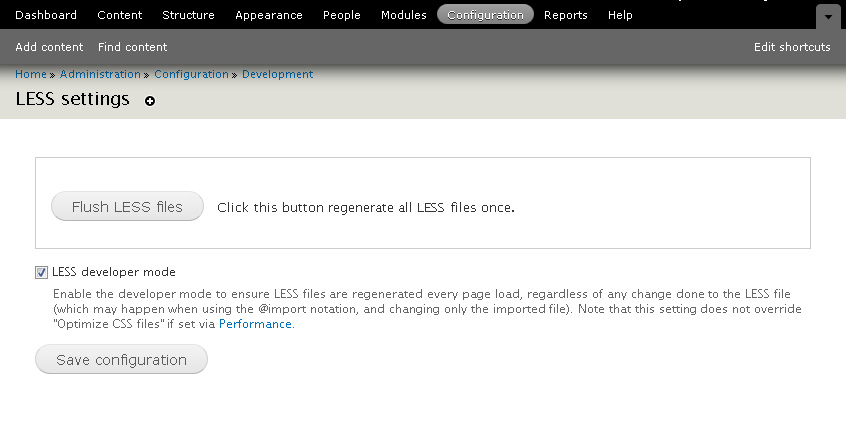Select Appearance in the toolbar

click(269, 15)
